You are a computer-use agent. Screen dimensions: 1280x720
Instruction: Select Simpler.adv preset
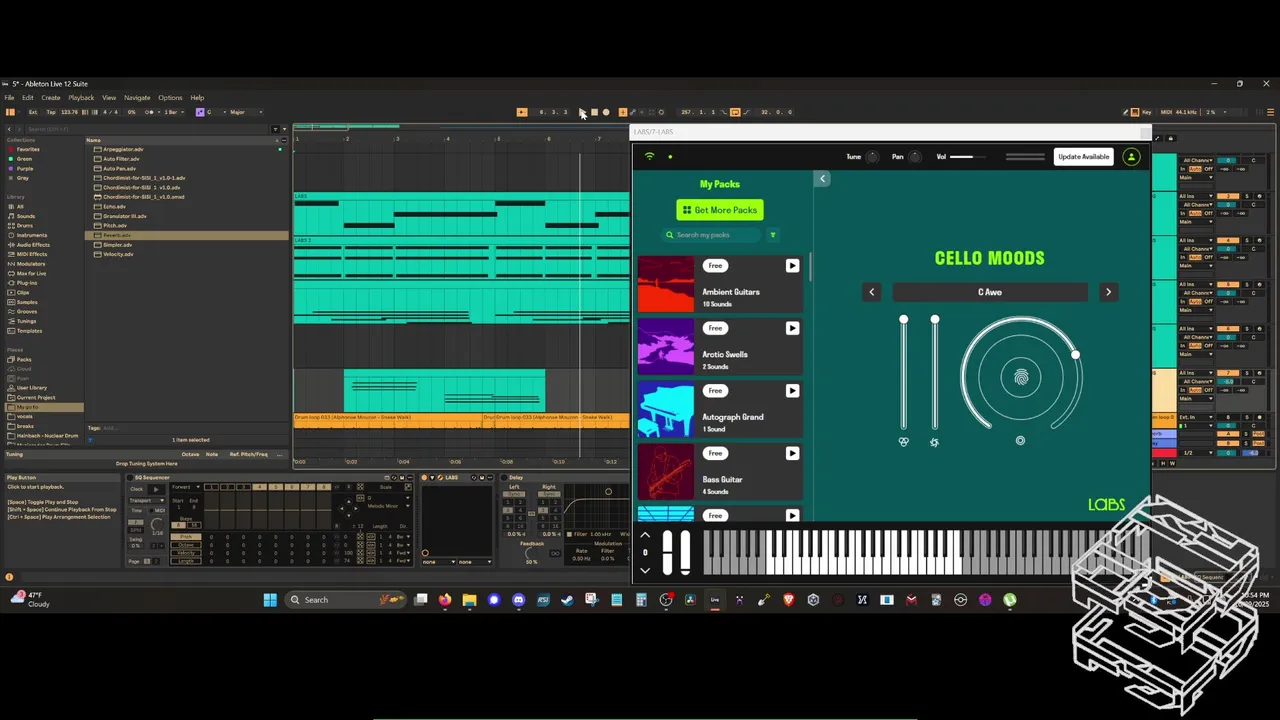point(118,245)
